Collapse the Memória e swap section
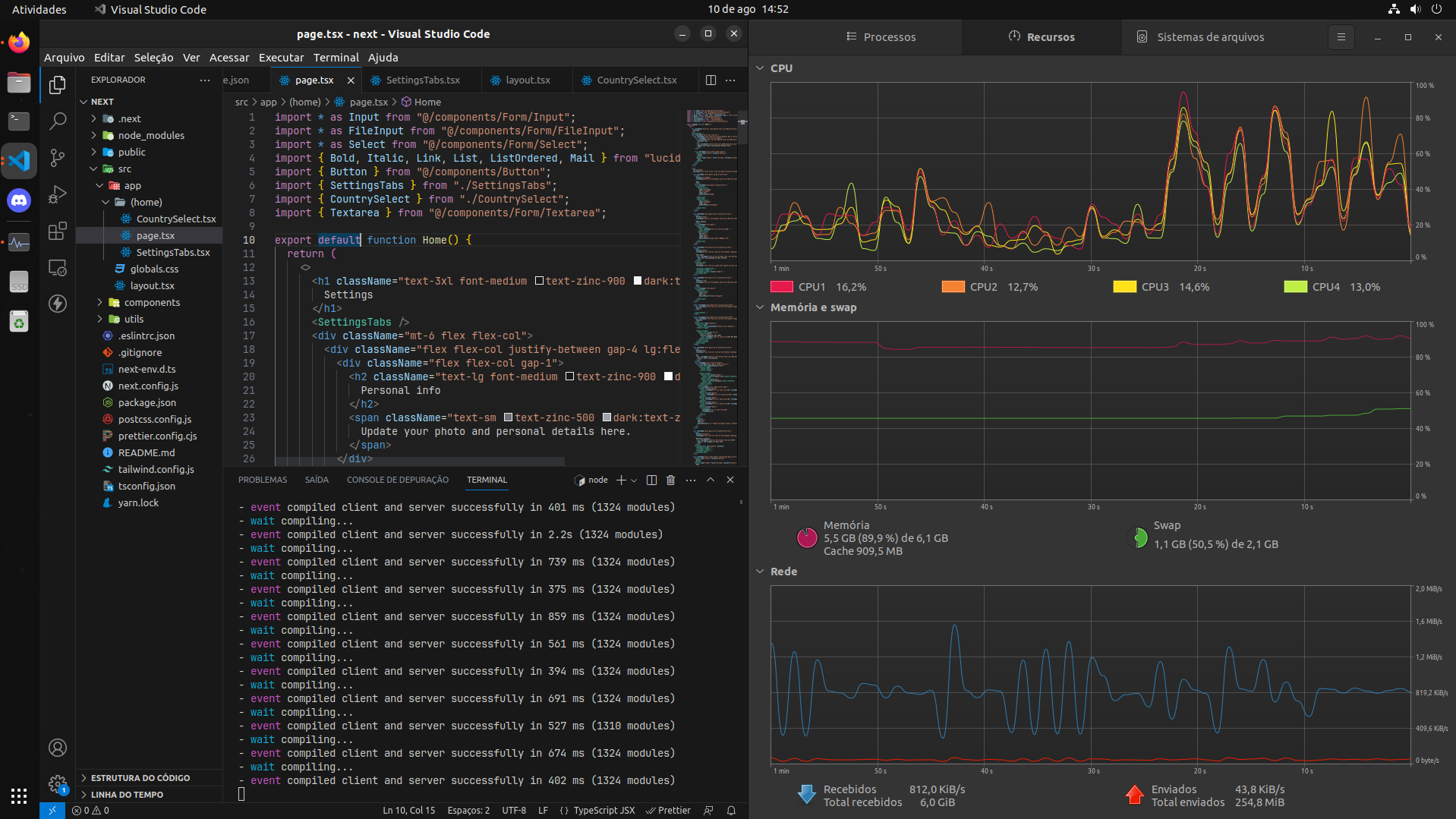The image size is (1456, 819). [760, 307]
